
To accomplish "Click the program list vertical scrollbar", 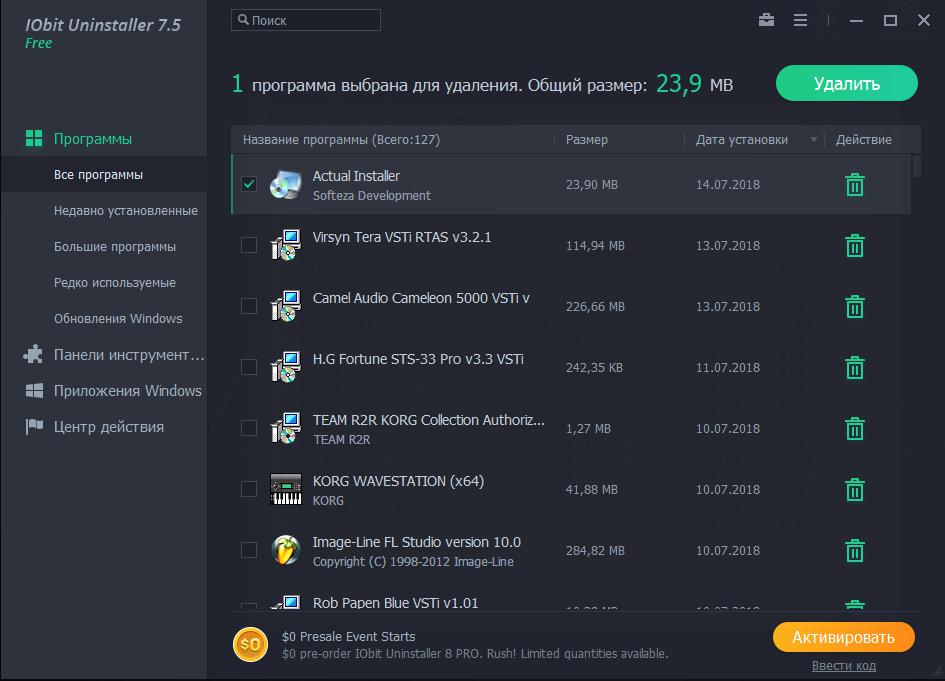I will pyautogui.click(x=916, y=166).
